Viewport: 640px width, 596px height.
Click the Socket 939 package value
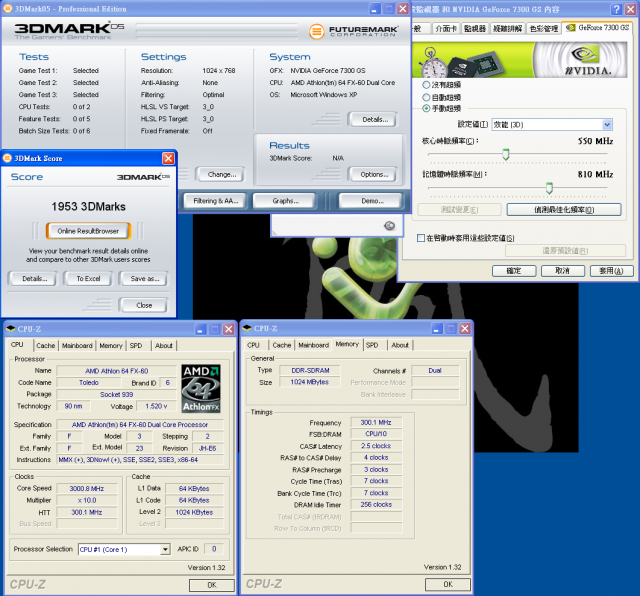(x=116, y=394)
